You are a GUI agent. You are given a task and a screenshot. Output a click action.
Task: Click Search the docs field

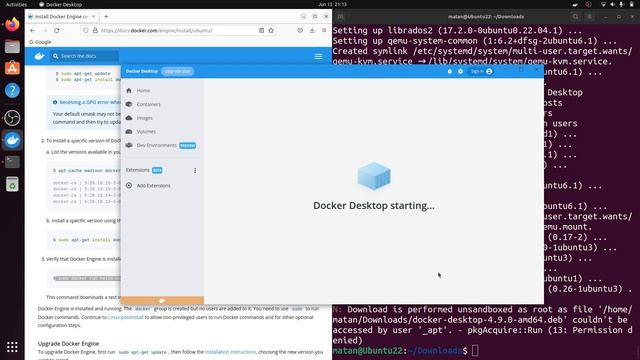84,56
